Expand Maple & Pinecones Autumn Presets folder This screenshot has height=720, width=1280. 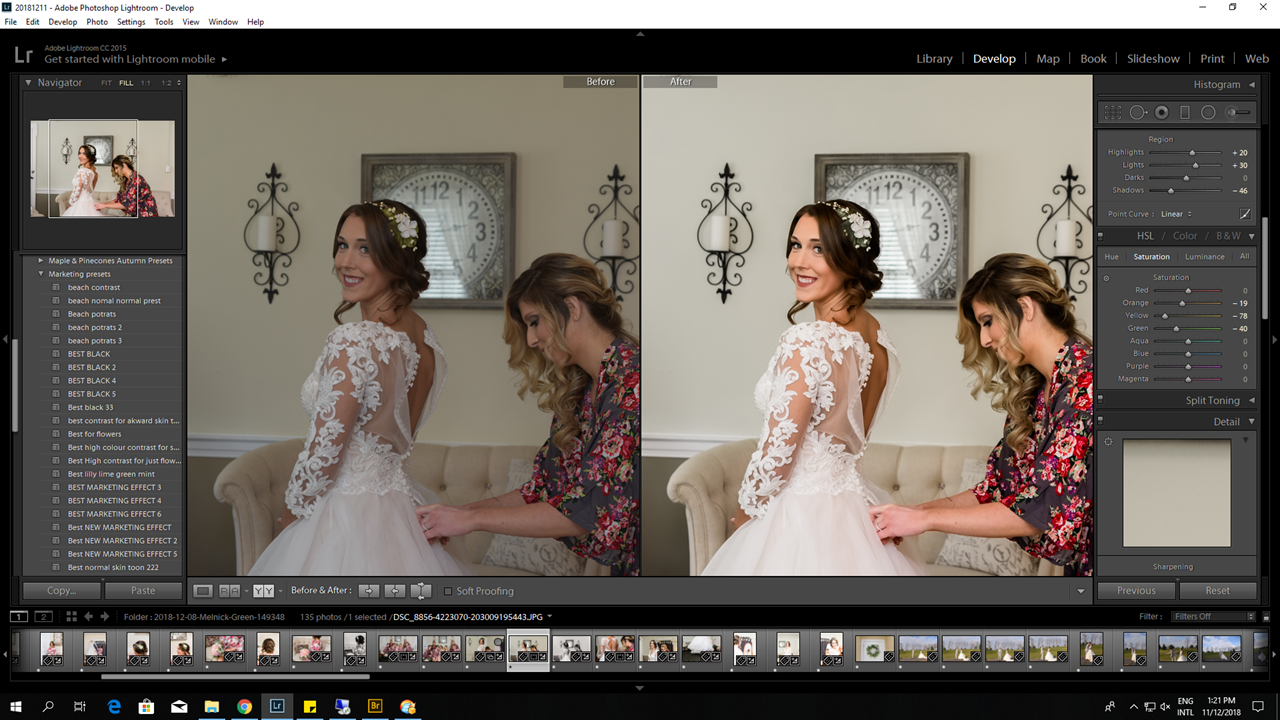tap(41, 261)
